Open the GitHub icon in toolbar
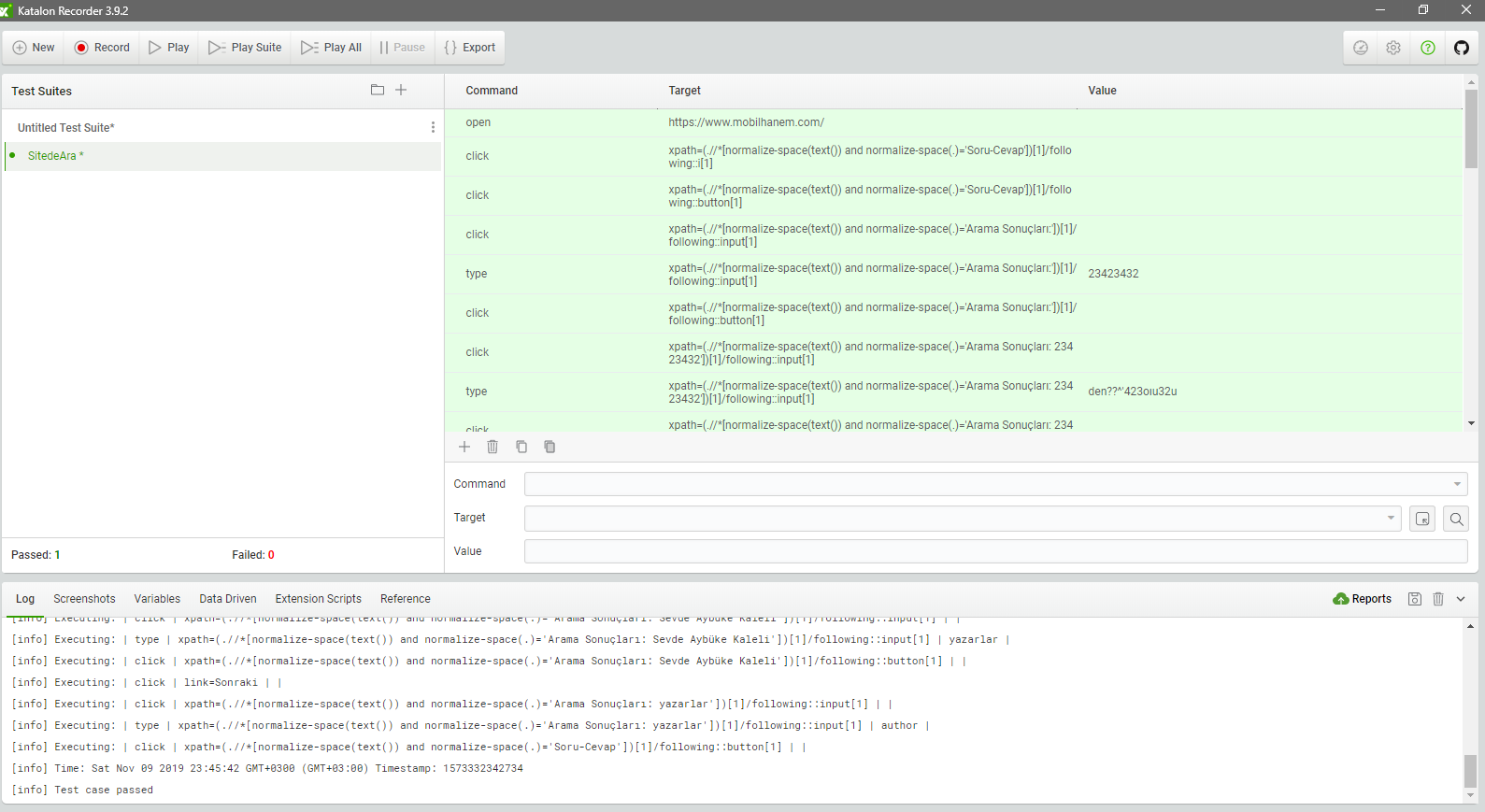The width and height of the screenshot is (1485, 812). (1462, 48)
